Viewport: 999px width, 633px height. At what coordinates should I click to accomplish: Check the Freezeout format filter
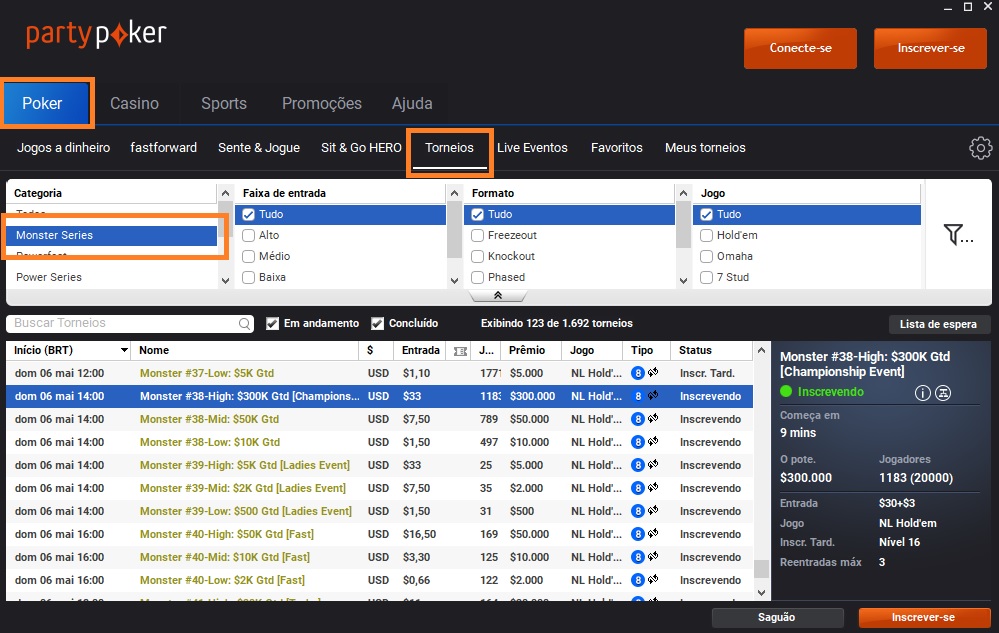point(477,236)
